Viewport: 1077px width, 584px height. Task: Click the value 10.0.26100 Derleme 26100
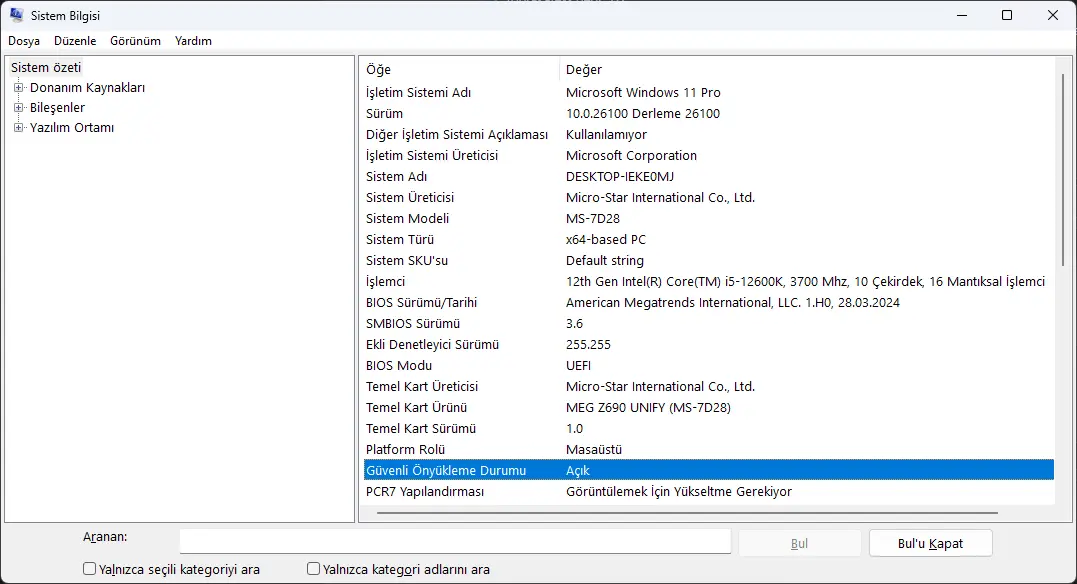point(643,113)
